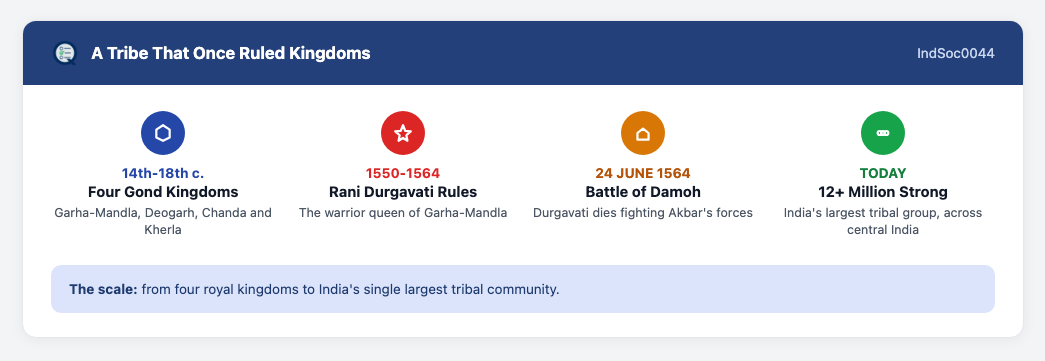Click 'Durgavati dies fighting Akbar's forces' text
The image size is (1045, 361).
[x=642, y=213]
